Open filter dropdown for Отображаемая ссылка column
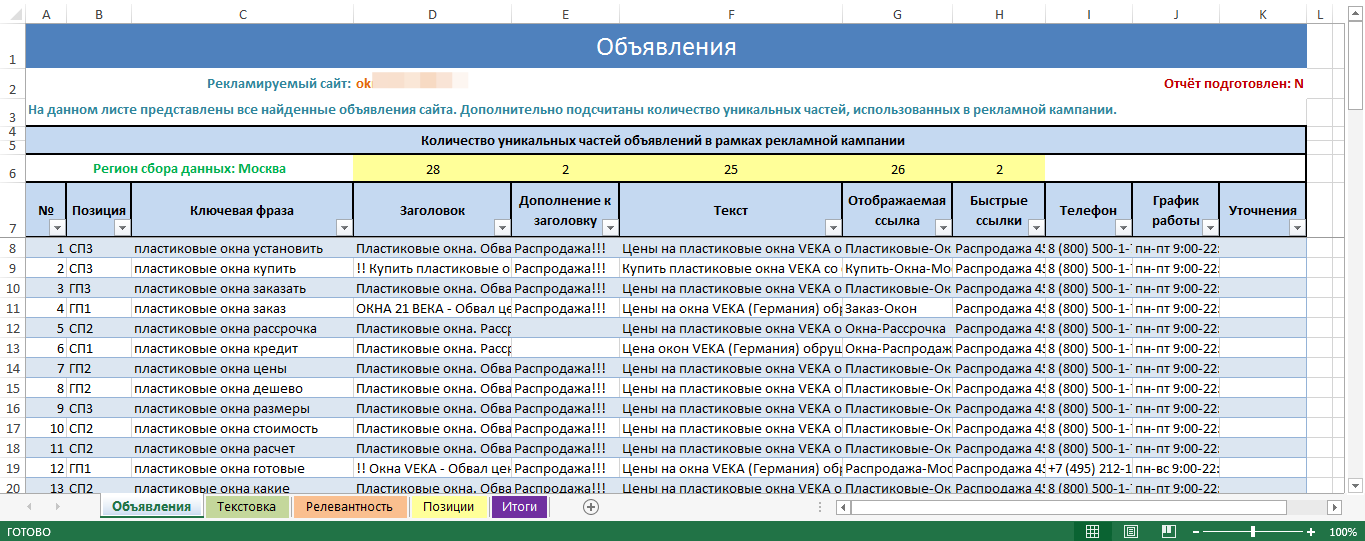The height and width of the screenshot is (541, 1365). (x=943, y=227)
